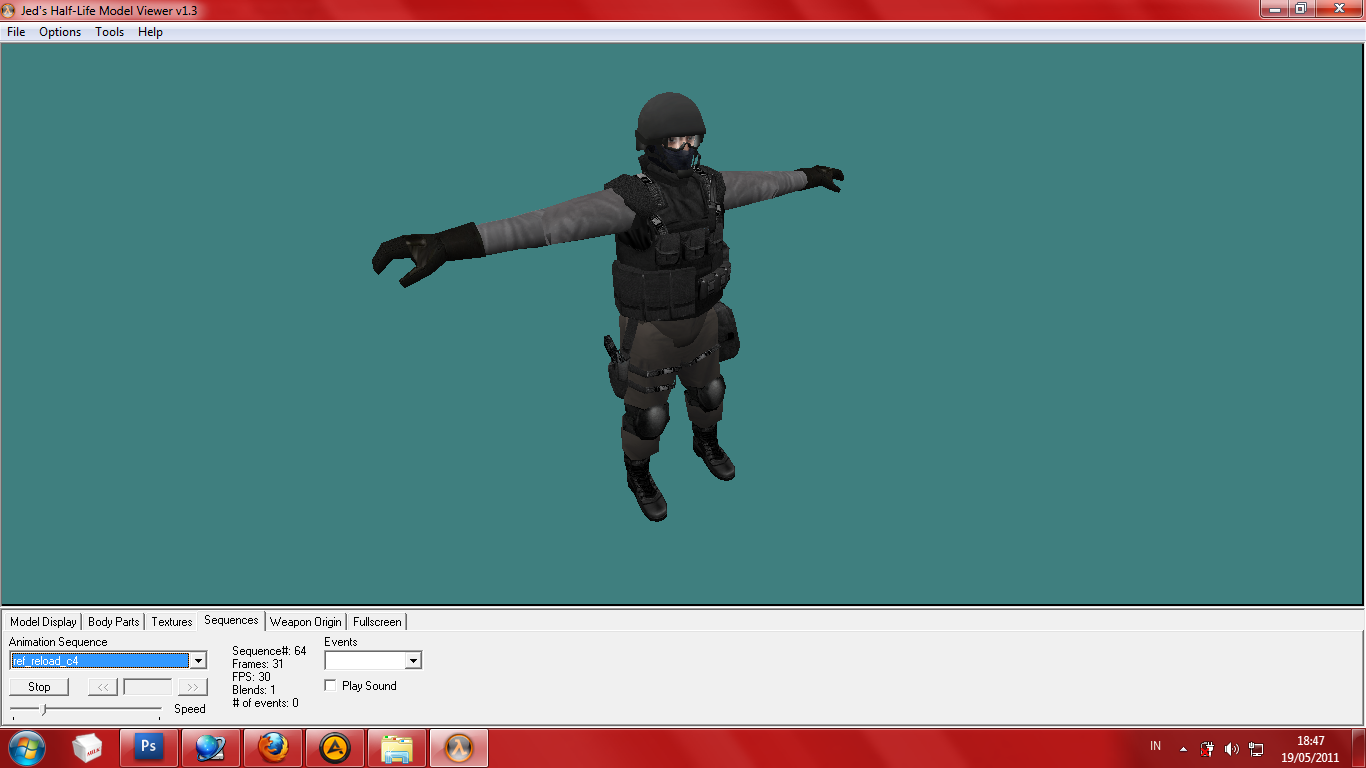
Task: Switch to the Textures tab
Action: tap(172, 622)
